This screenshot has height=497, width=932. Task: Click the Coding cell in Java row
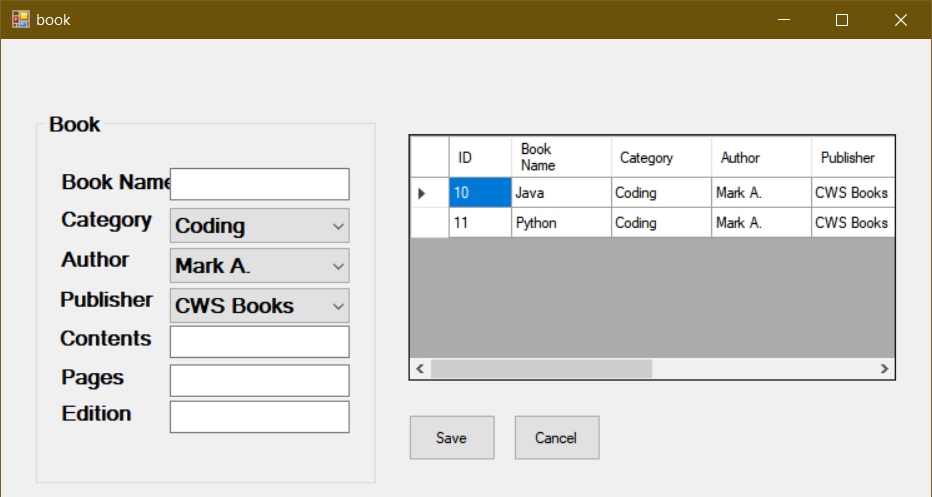pos(661,193)
